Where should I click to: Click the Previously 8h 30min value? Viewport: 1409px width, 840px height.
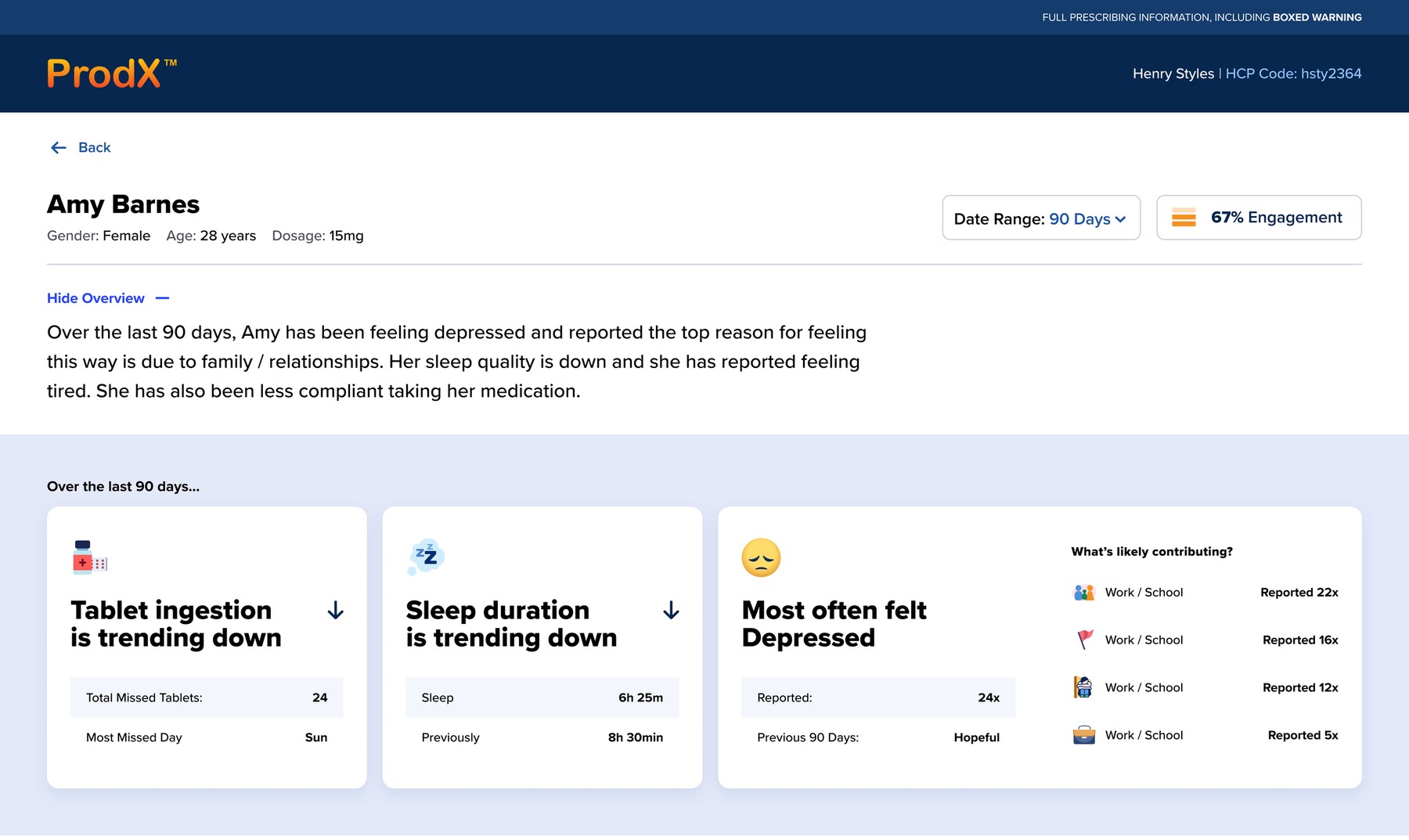(x=636, y=737)
